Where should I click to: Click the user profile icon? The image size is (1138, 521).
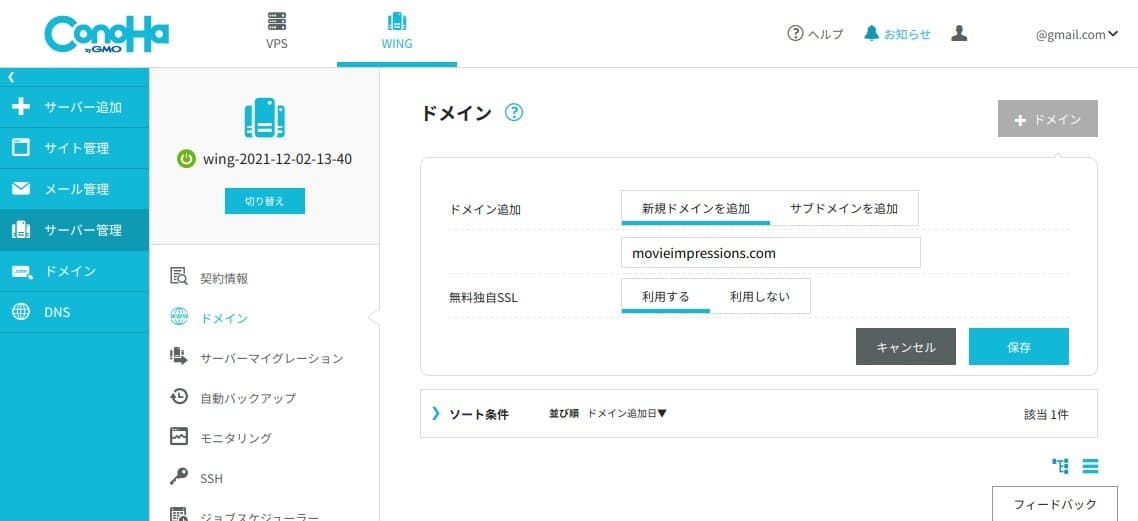(959, 33)
